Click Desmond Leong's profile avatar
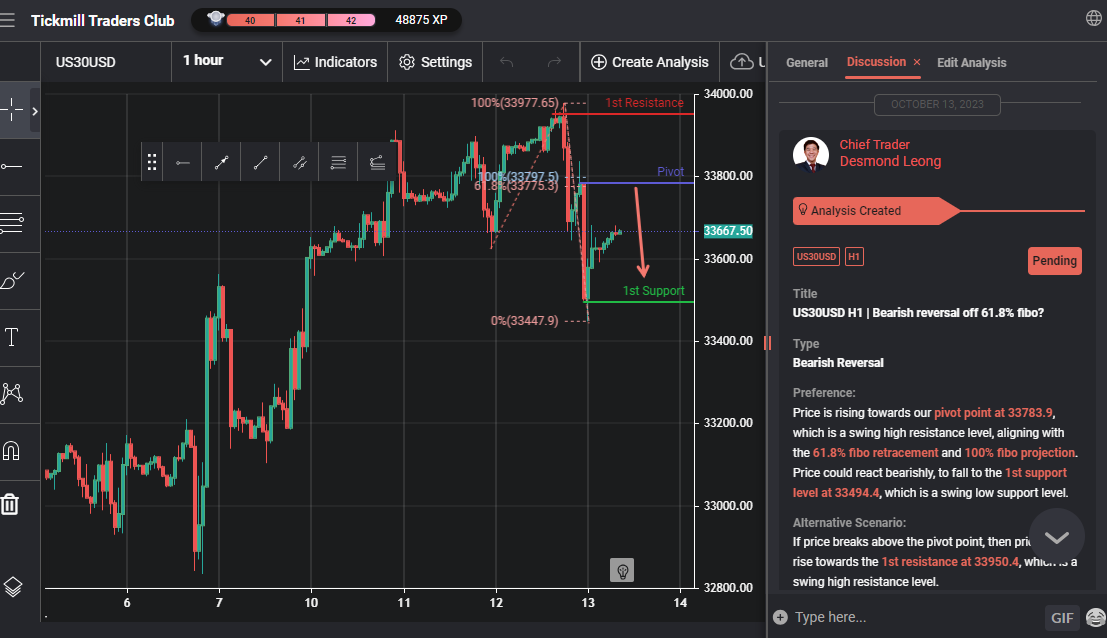 point(810,155)
